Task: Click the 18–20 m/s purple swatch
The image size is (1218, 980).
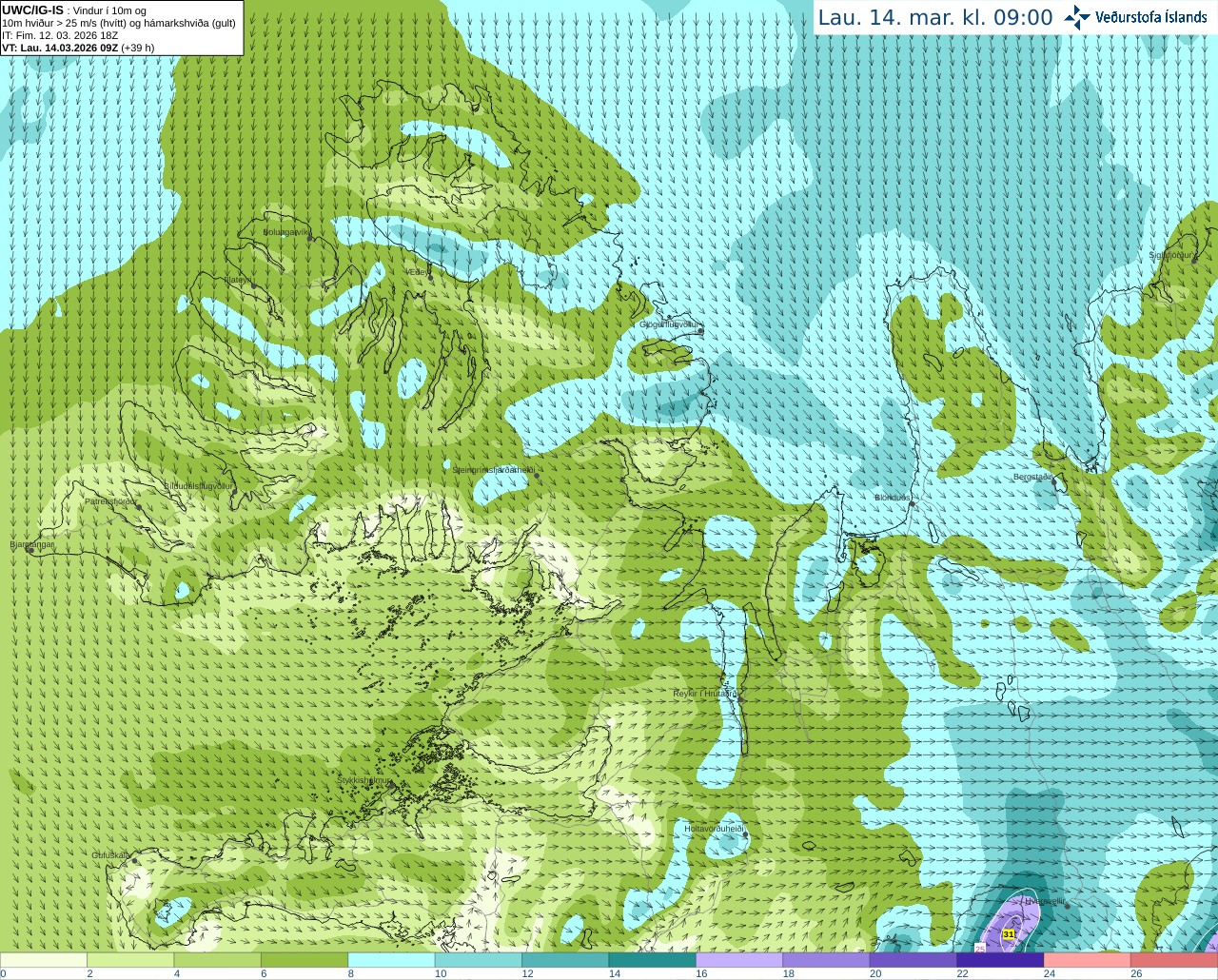Action: click(x=826, y=960)
